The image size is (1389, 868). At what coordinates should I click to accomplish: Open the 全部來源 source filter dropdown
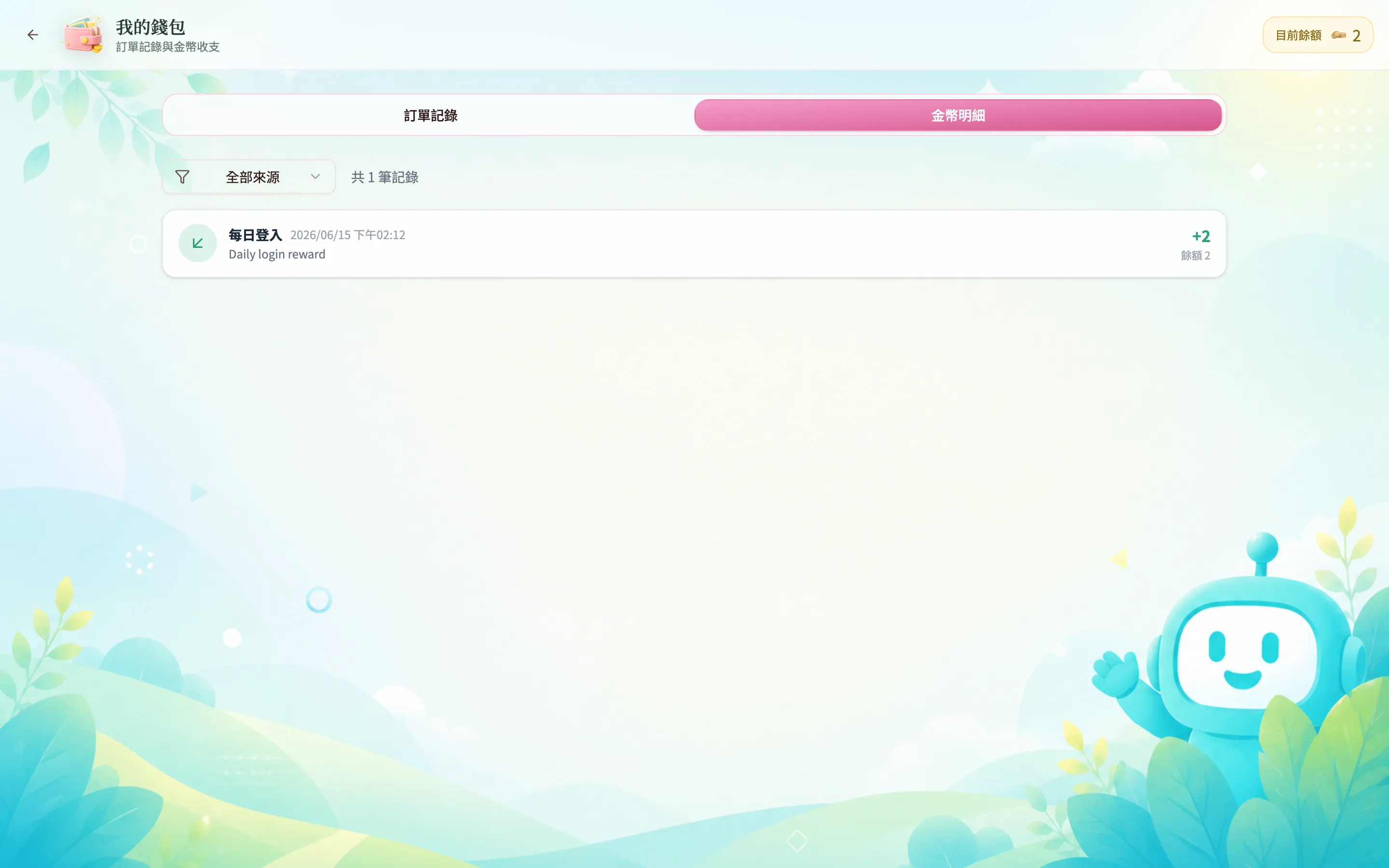249,177
